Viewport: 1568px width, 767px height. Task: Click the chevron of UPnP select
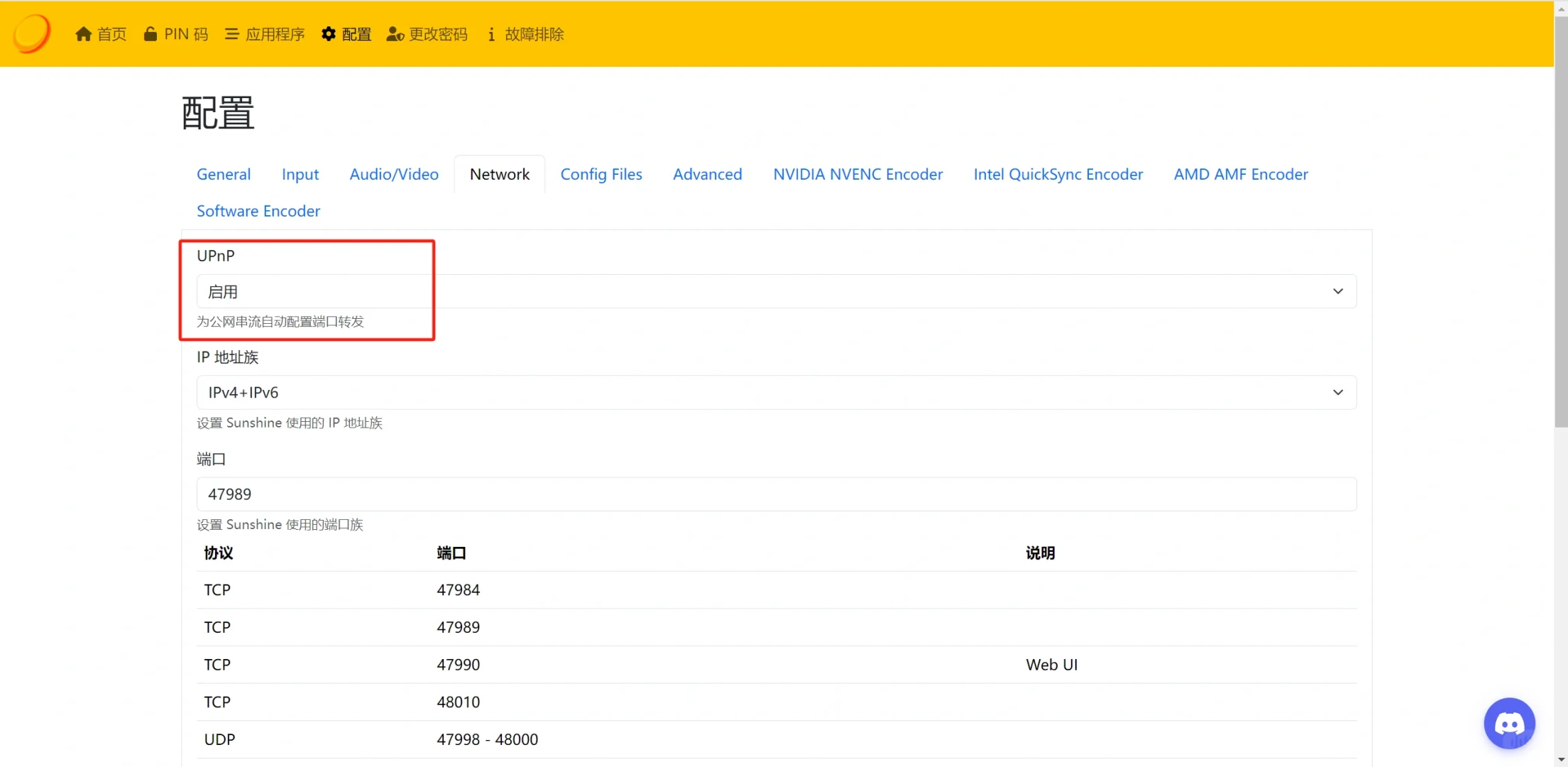(1337, 291)
